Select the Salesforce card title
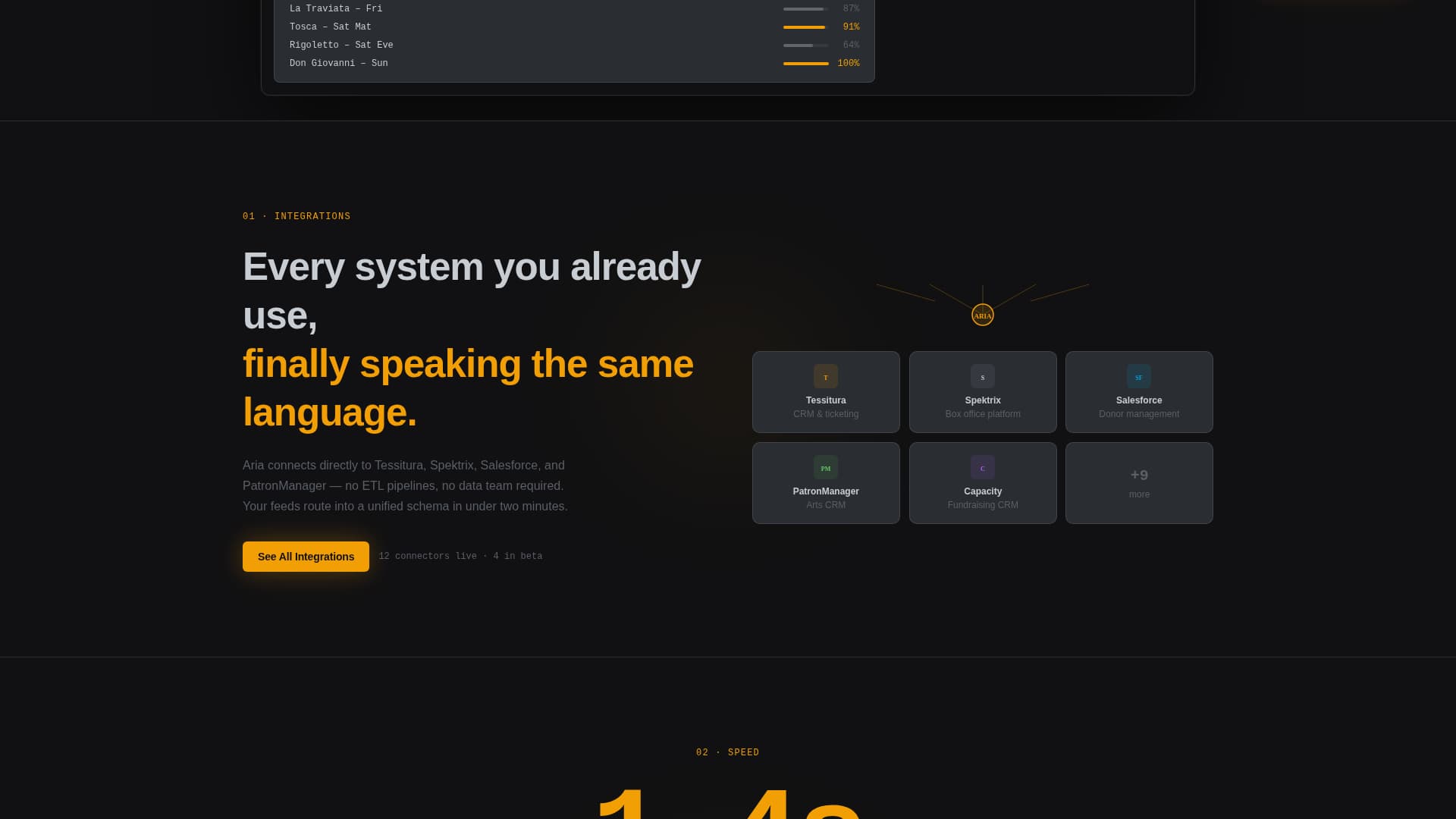 click(x=1139, y=400)
